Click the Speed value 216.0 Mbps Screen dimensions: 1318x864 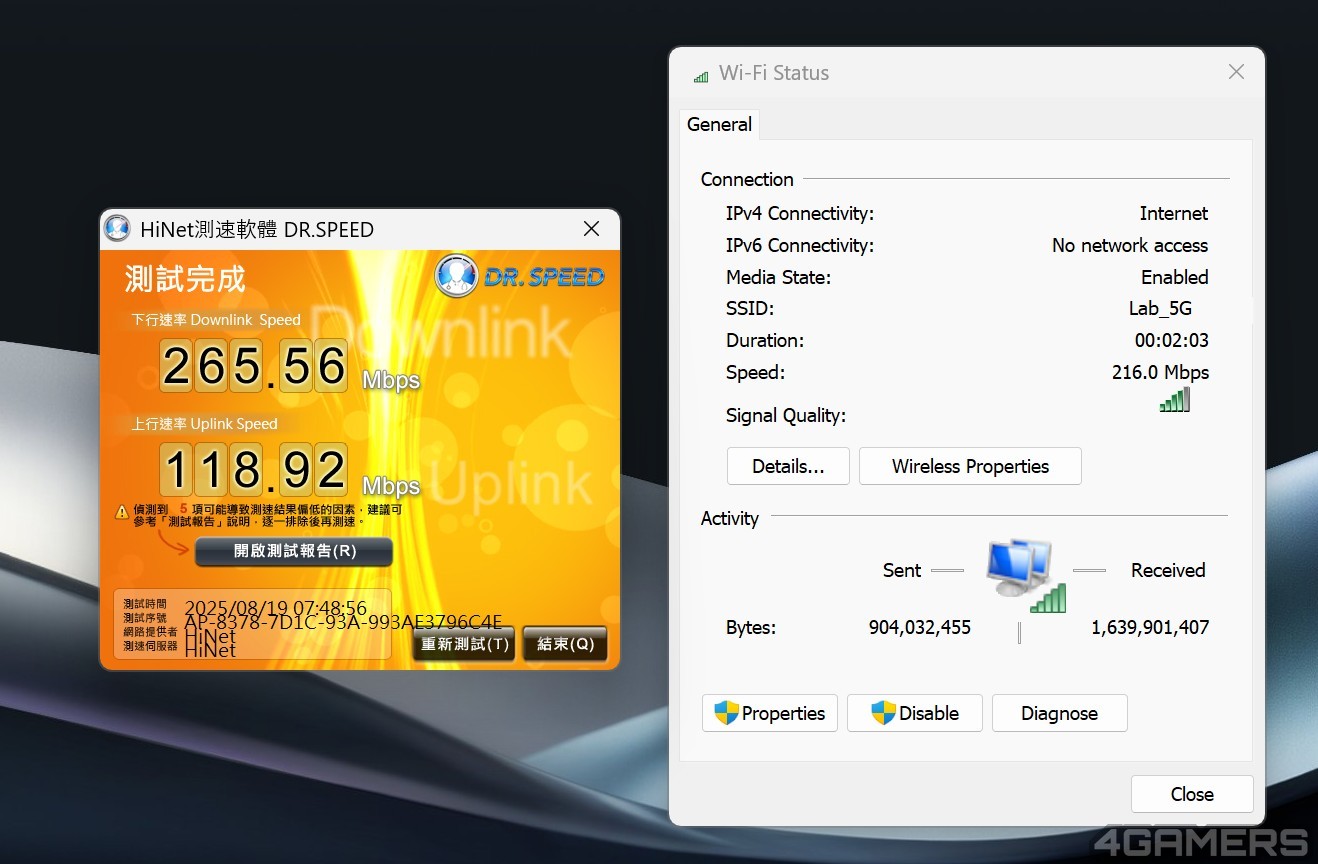coord(1160,372)
